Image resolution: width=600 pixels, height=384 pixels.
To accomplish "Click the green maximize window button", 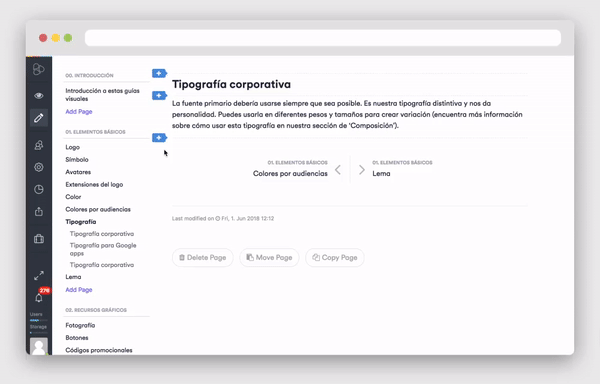I will [68, 38].
